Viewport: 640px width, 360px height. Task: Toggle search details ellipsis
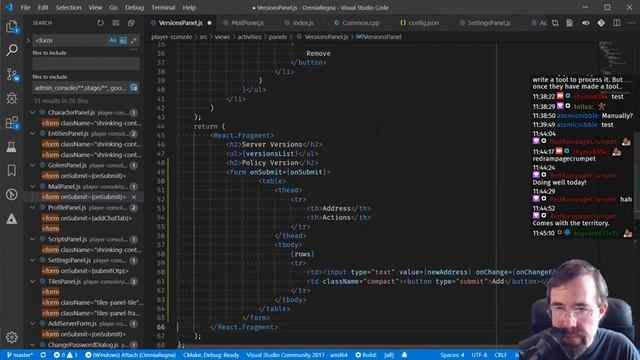[134, 50]
